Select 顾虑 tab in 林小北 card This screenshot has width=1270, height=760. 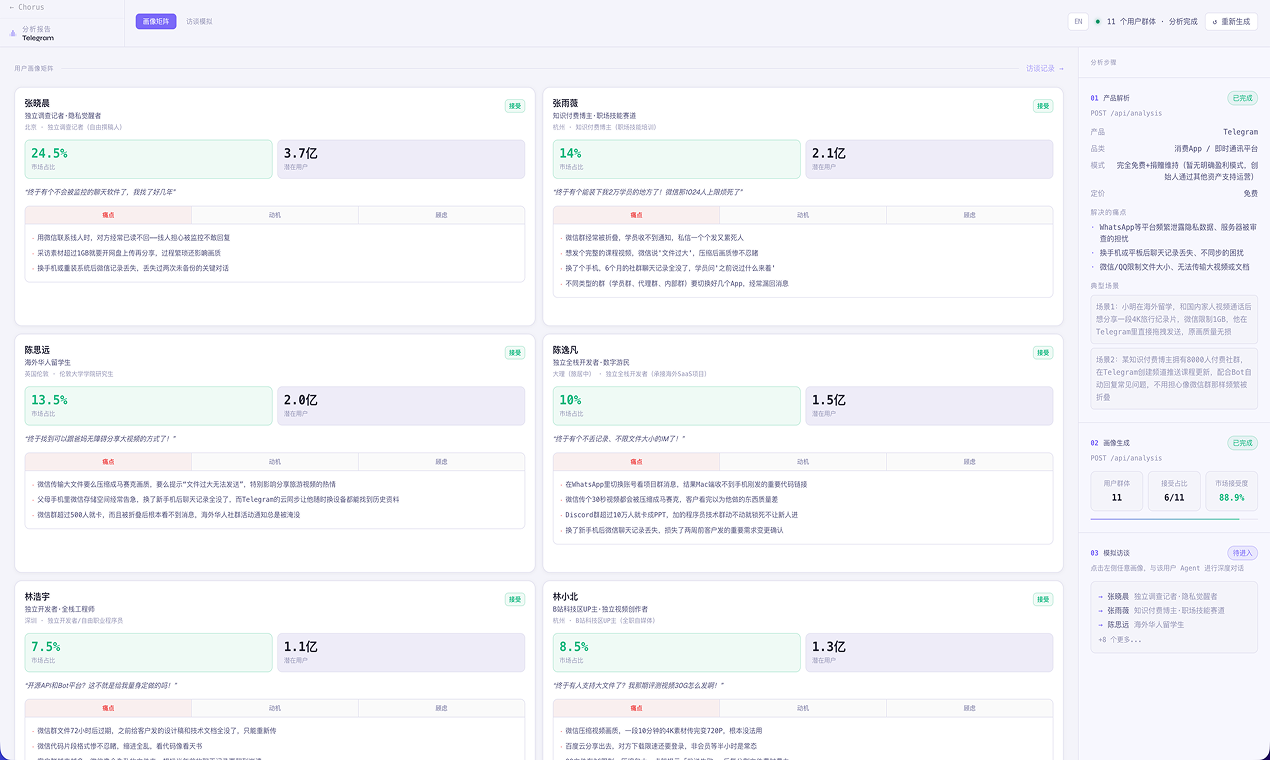[x=969, y=708]
